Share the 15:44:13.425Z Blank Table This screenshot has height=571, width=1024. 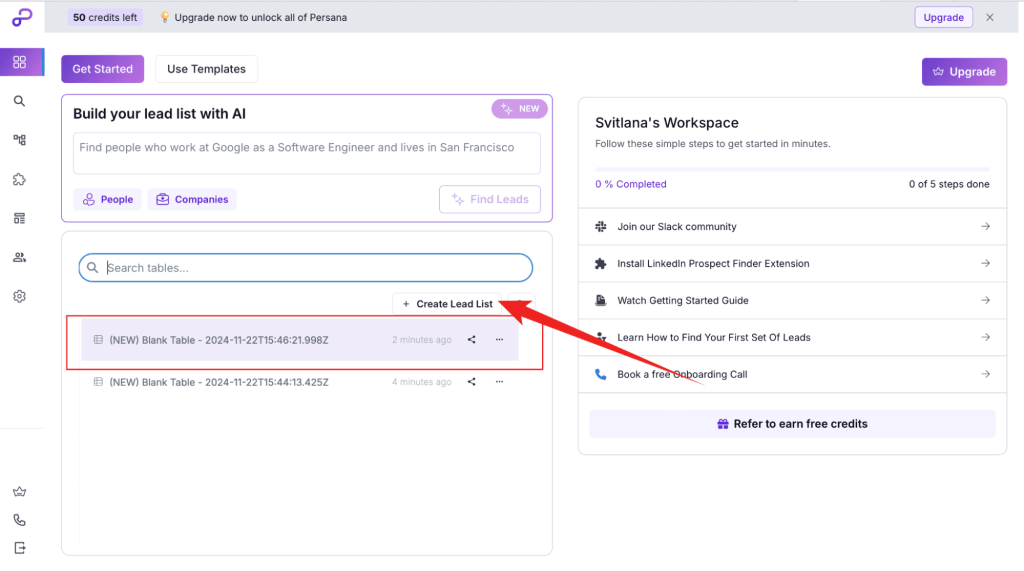(472, 382)
